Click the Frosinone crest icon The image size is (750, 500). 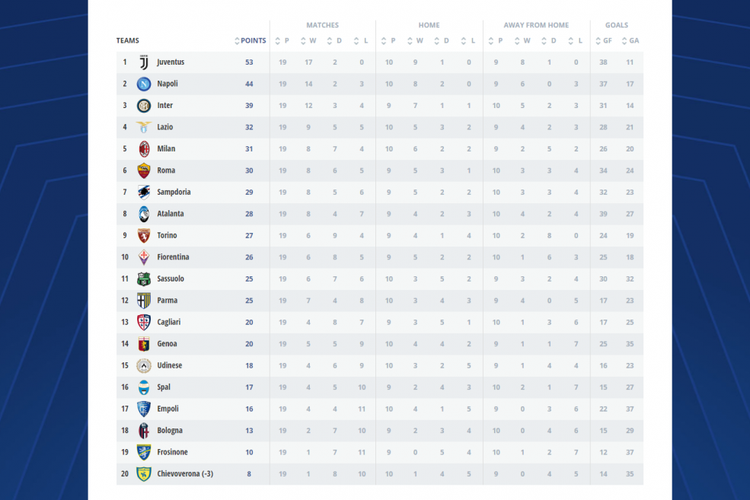click(144, 452)
